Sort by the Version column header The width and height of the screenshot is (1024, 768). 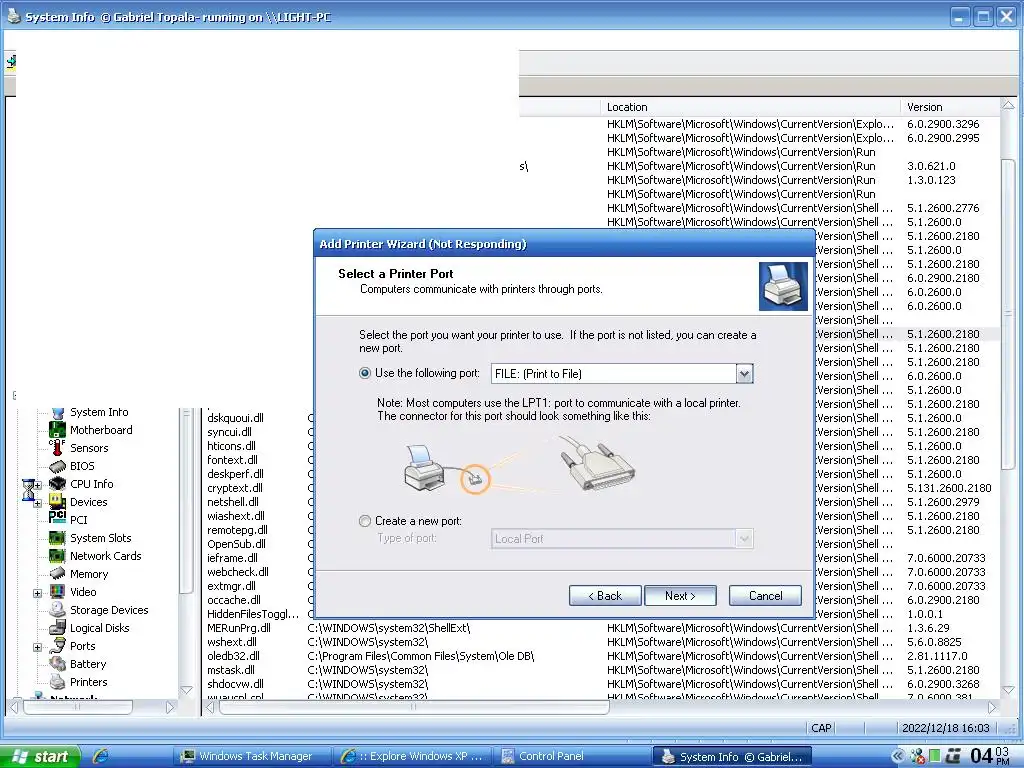click(950, 107)
